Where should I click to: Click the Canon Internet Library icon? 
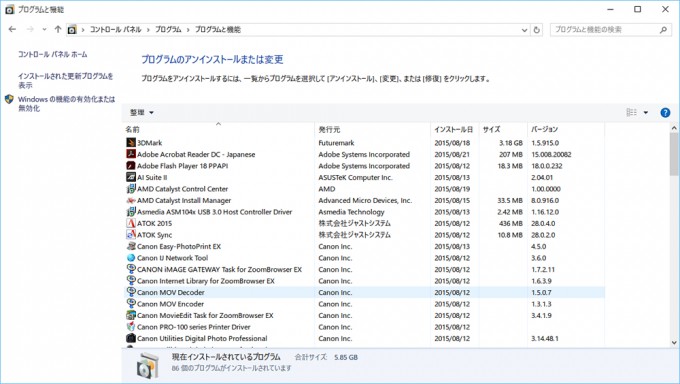[131, 280]
